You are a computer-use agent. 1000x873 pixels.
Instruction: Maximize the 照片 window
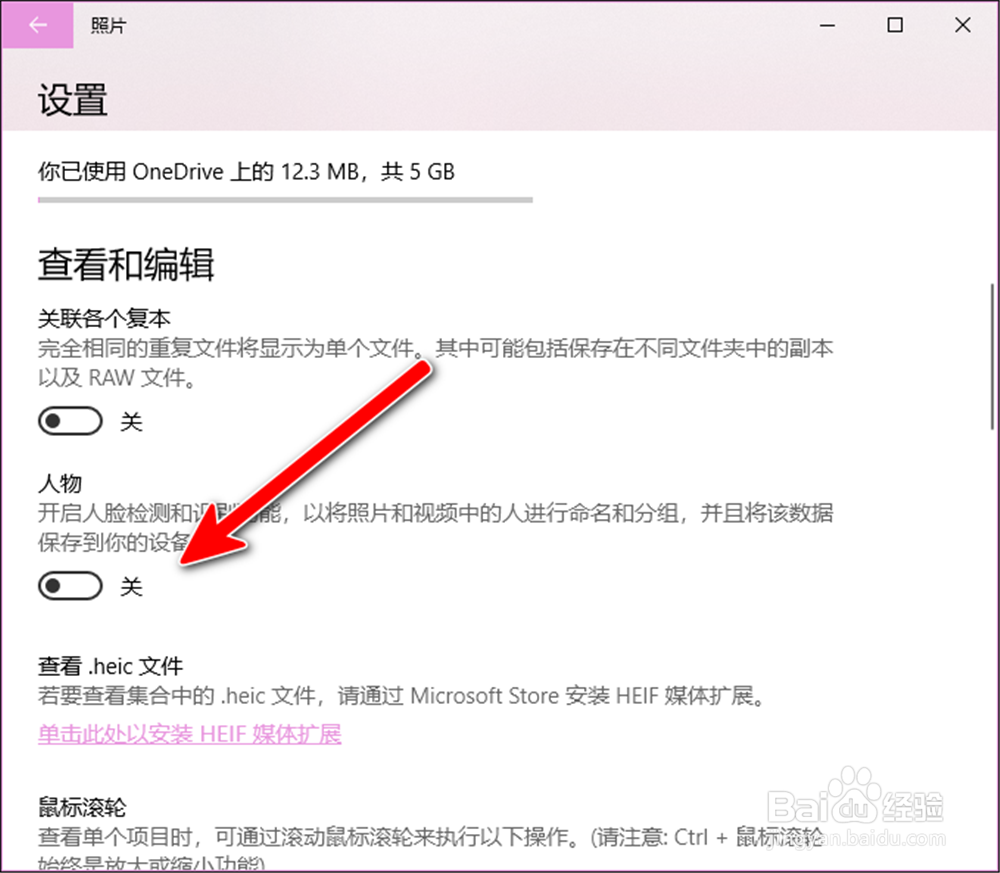pyautogui.click(x=895, y=26)
